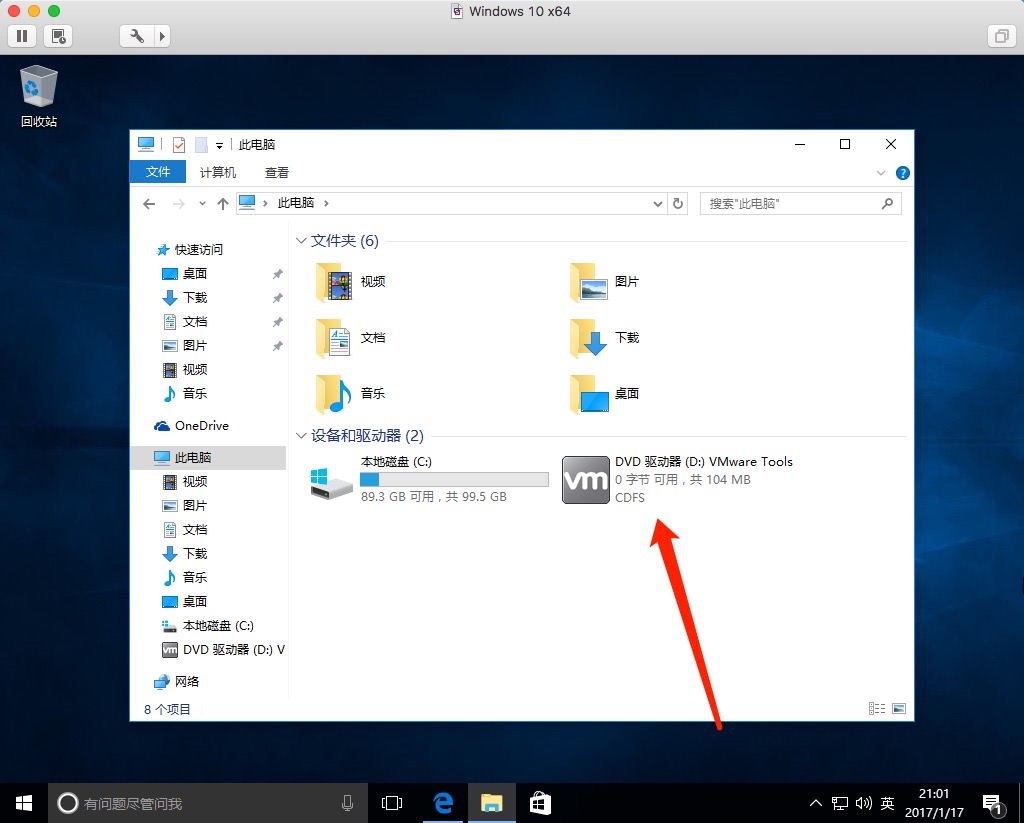1024x823 pixels.
Task: Expand the toolbar arrow next to wrench
Action: (163, 36)
